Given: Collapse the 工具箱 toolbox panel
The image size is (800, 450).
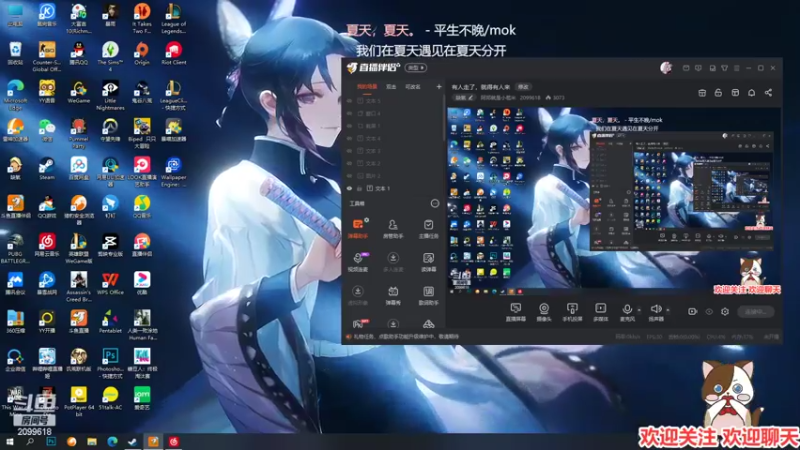Looking at the screenshot, I should 435,203.
